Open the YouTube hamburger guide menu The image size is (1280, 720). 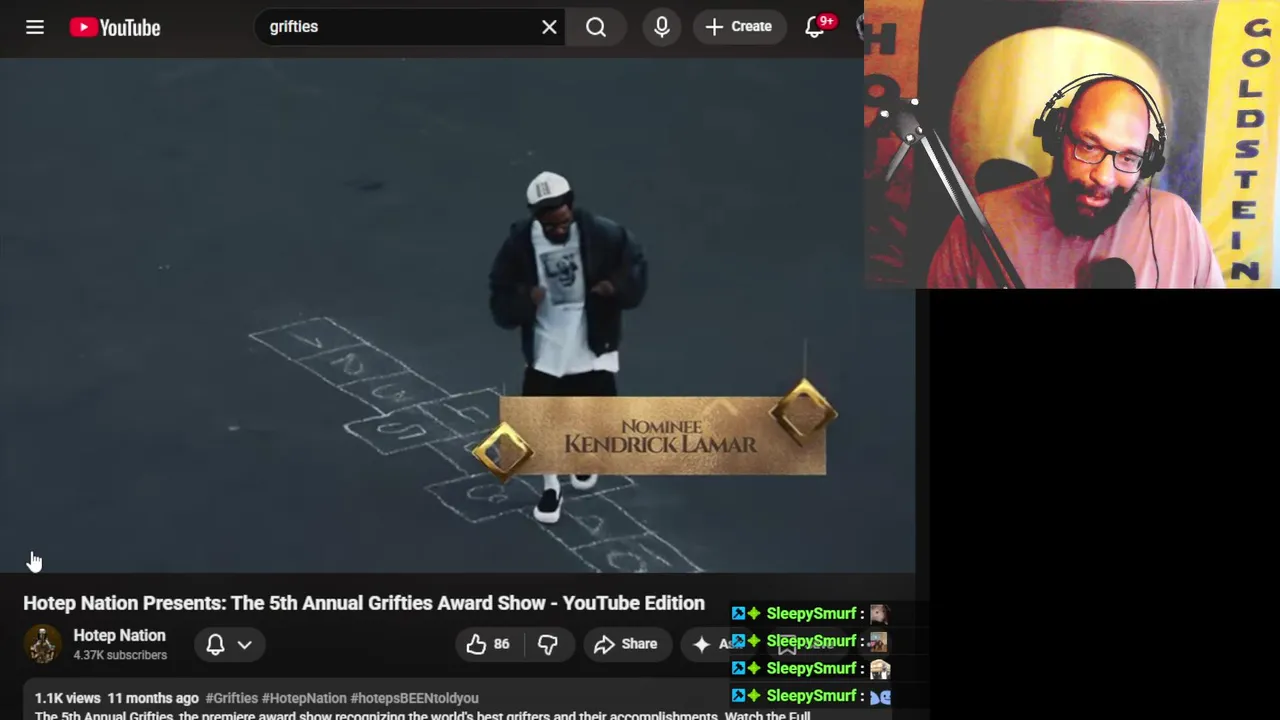[x=35, y=27]
